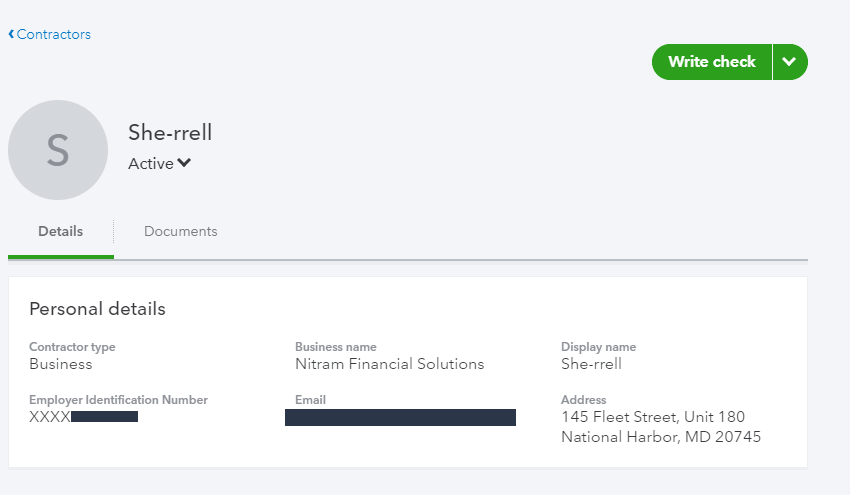Screen dimensions: 850x495
Task: Click the Personal details section heading
Action: [x=97, y=309]
